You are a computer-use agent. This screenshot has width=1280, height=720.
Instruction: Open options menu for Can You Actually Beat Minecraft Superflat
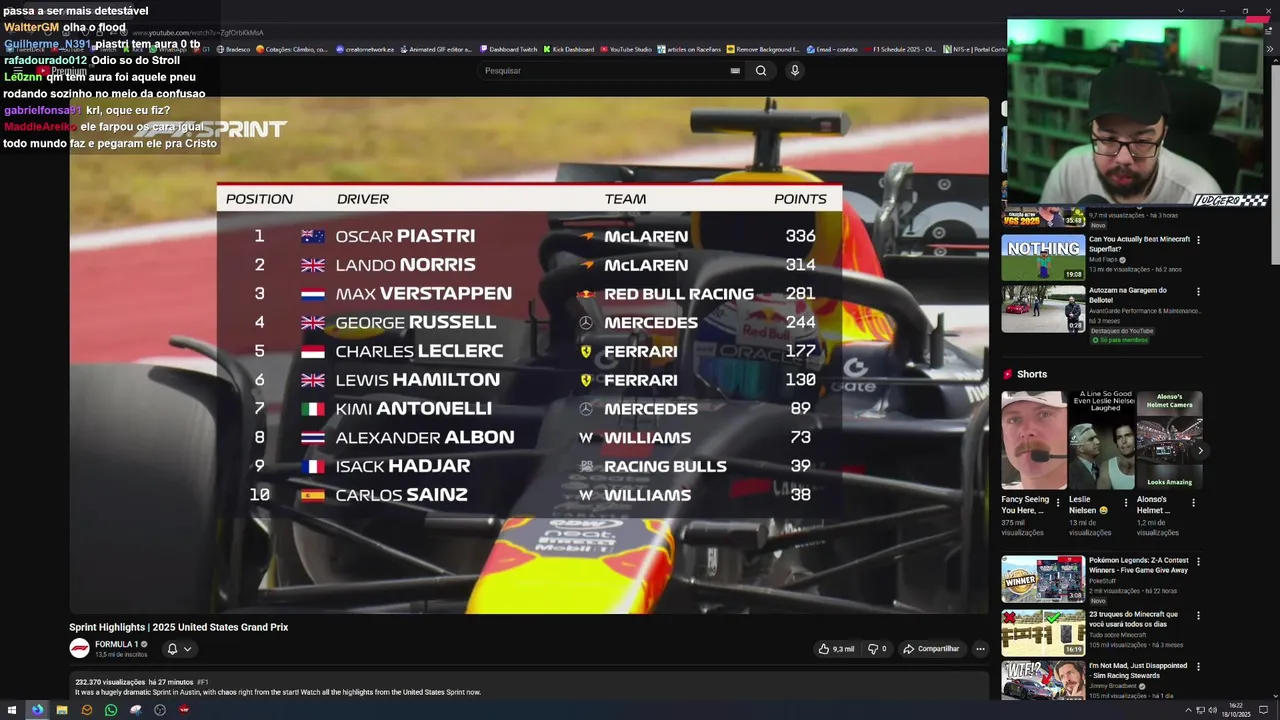tap(1198, 240)
